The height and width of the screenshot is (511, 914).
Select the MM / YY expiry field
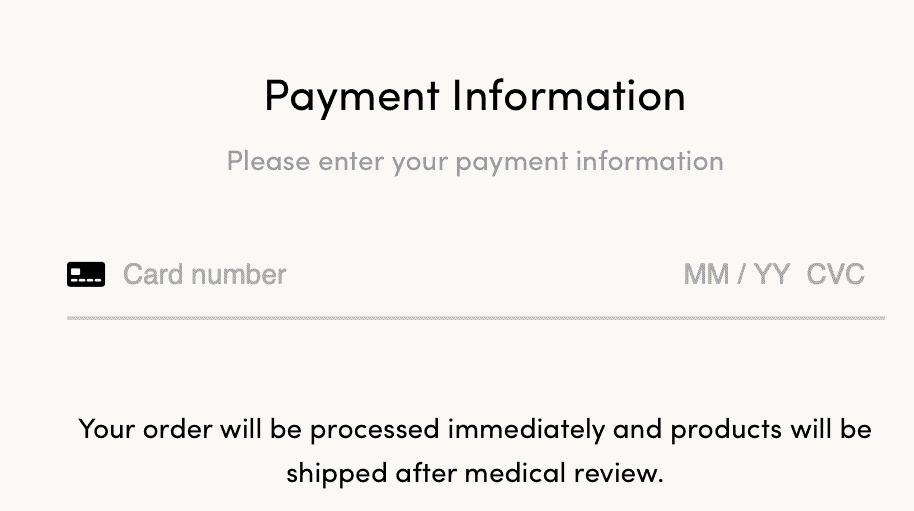737,274
